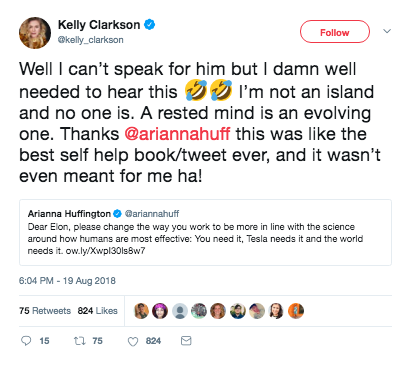
Task: Open the ow.ly/Xwpl30ls8w7 link
Action: tap(105, 251)
